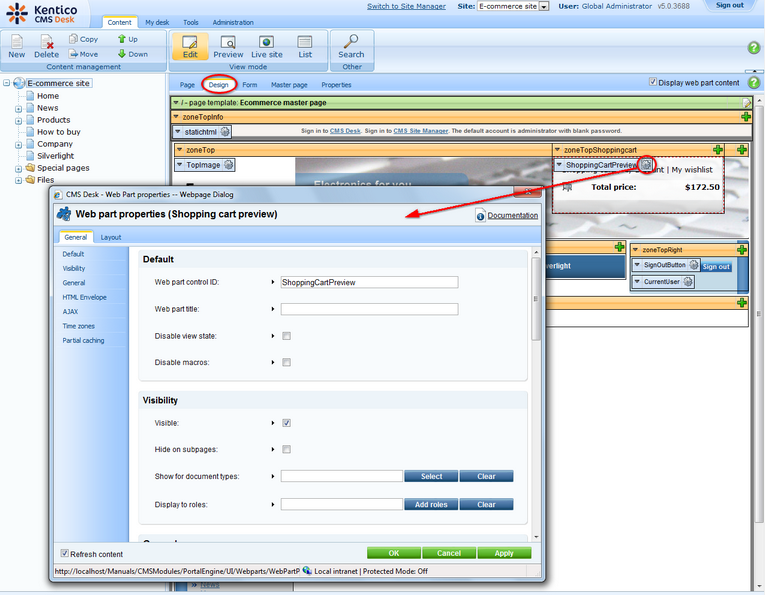
Task: Click the green OK button
Action: (x=394, y=553)
